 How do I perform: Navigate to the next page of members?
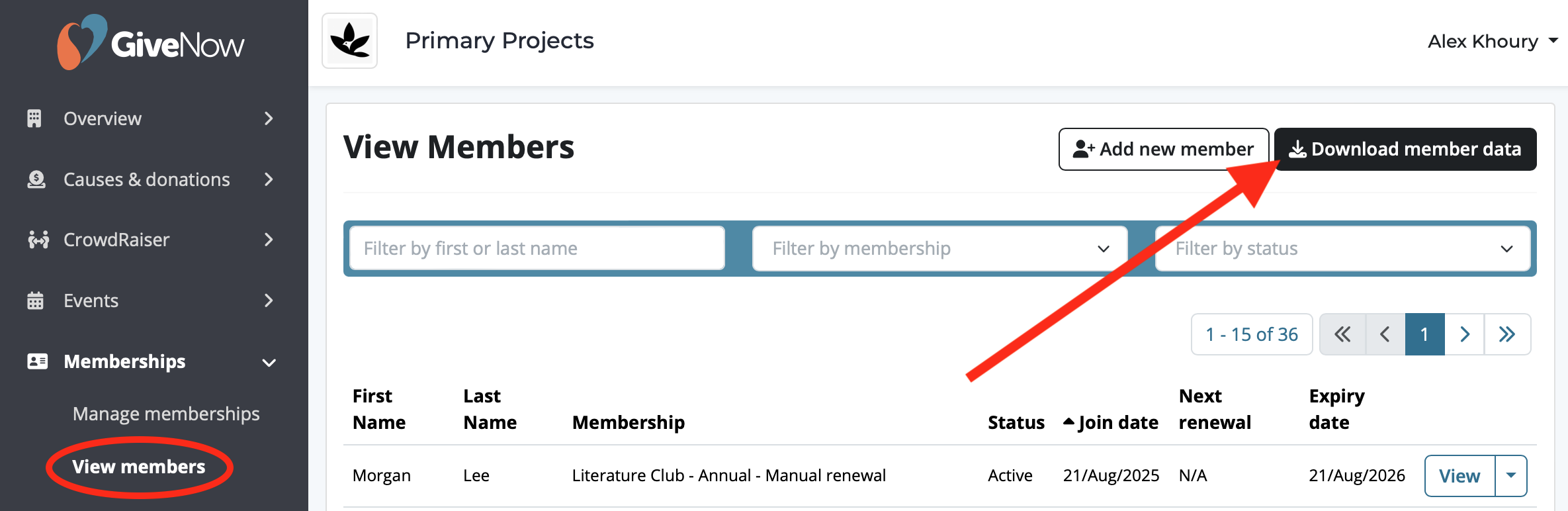click(x=1464, y=334)
